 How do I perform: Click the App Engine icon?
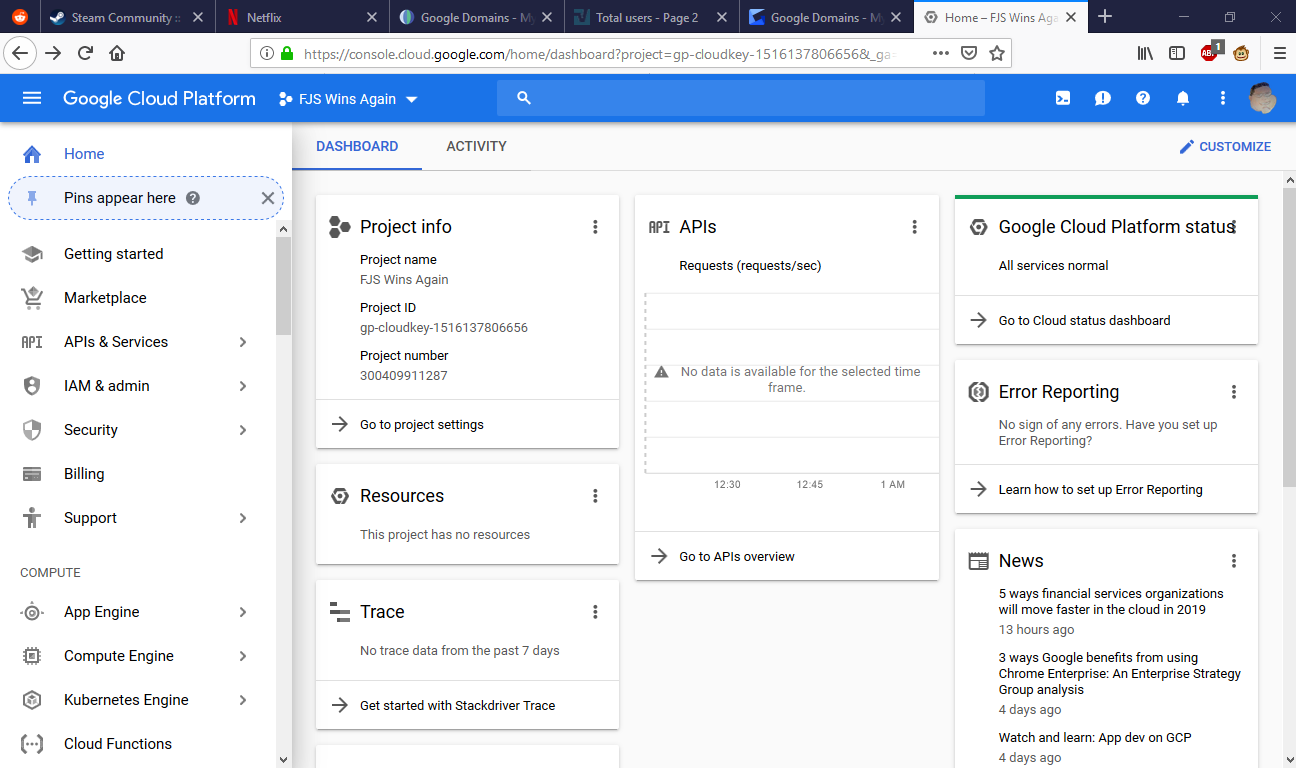pos(32,612)
